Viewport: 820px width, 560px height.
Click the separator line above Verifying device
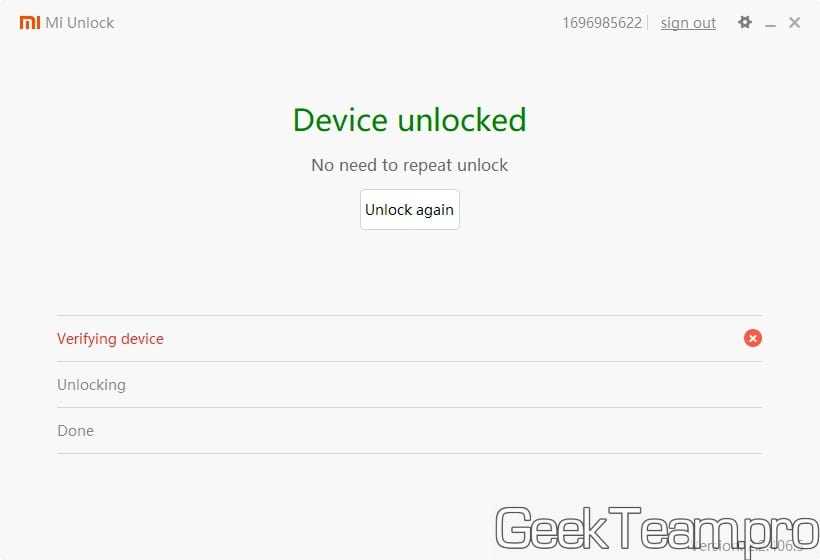tap(409, 315)
